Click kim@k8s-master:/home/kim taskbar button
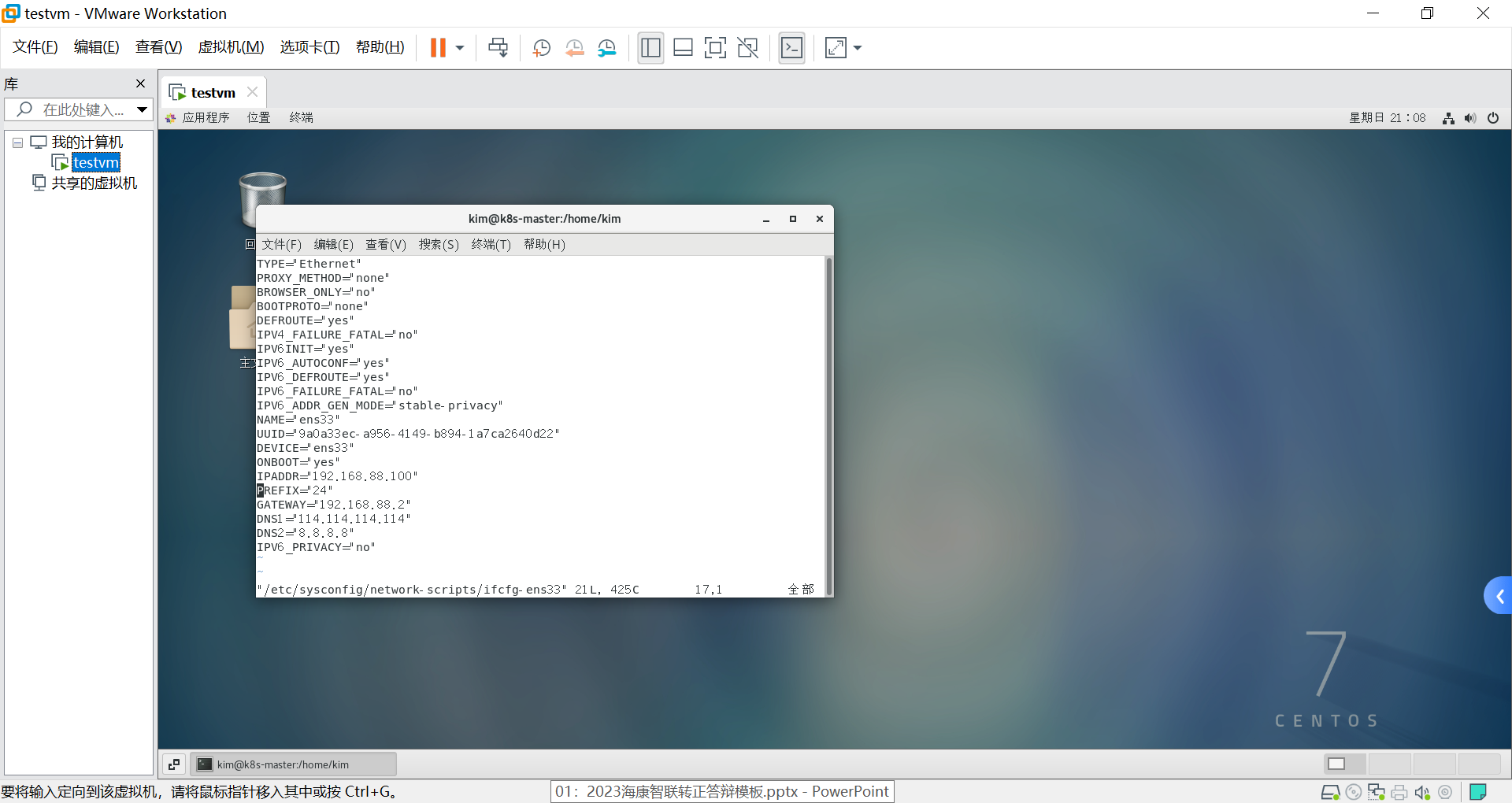Viewport: 1512px width, 803px height. (x=293, y=764)
